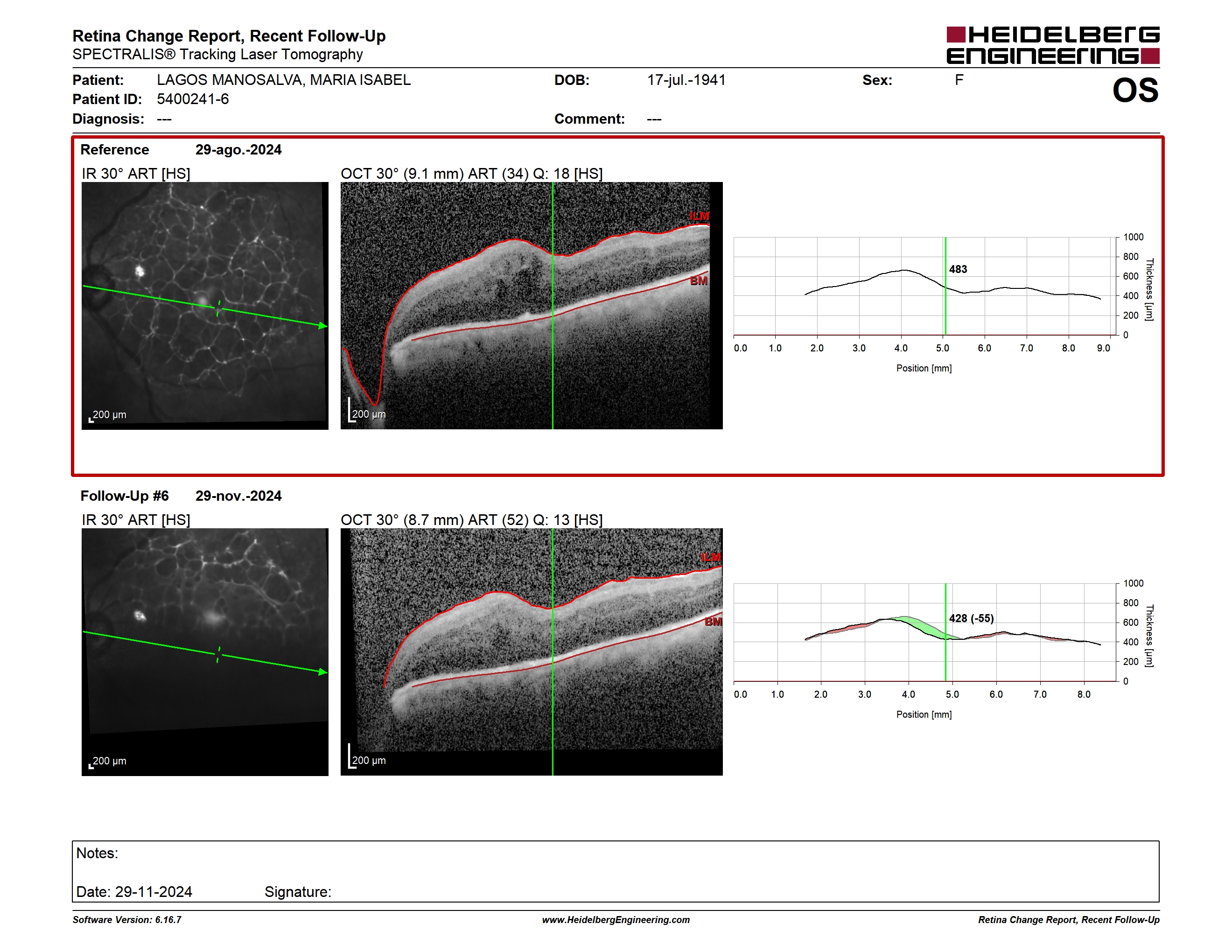Viewport: 1232px width, 952px height.
Task: Click the green marker line in Reference thickness graph
Action: pyautogui.click(x=945, y=287)
